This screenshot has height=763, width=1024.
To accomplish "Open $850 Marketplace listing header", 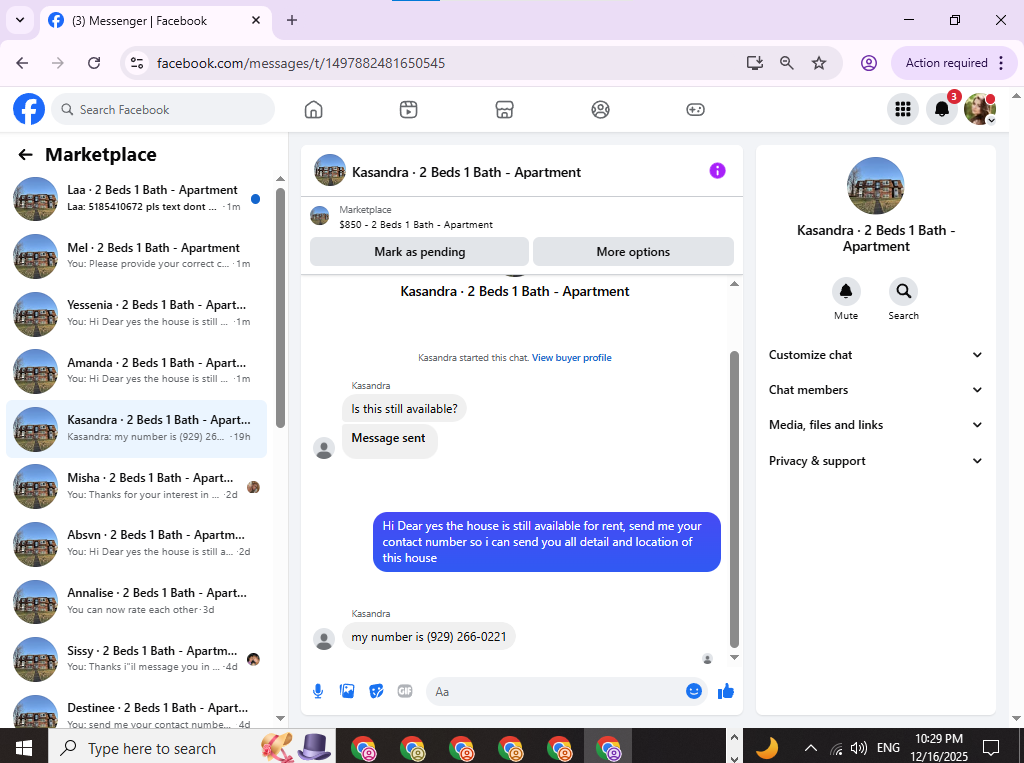I will pyautogui.click(x=521, y=217).
